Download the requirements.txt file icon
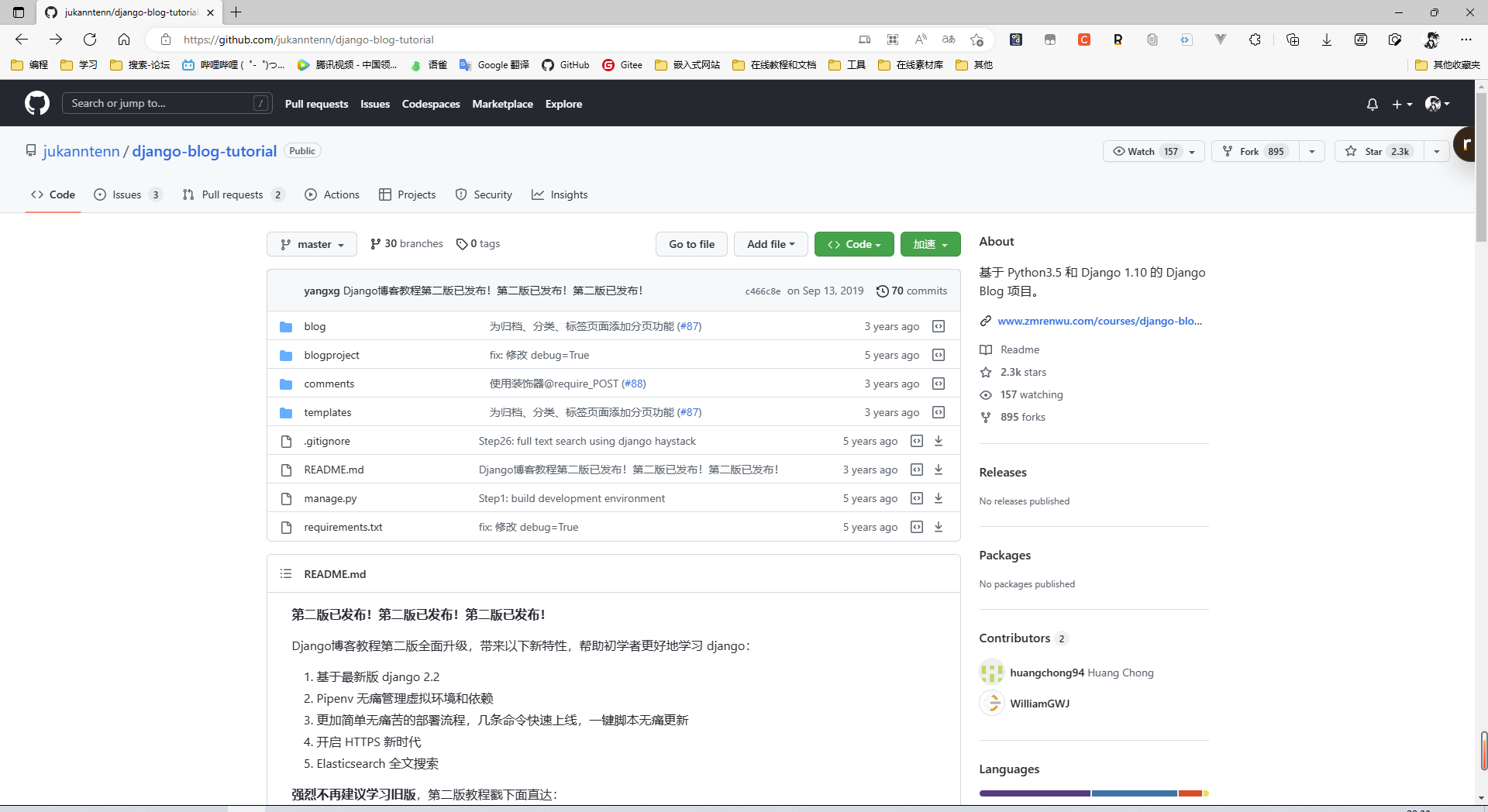Screen dimensions: 1488x812 939,527
